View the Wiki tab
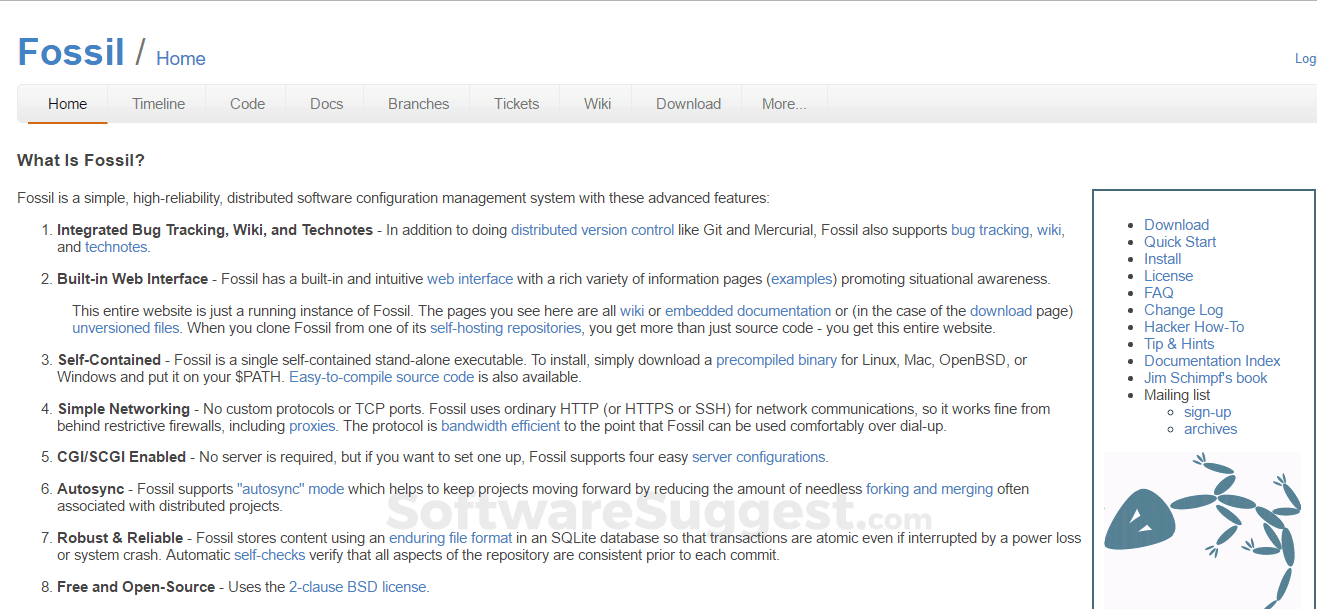The width and height of the screenshot is (1317, 609). point(597,104)
